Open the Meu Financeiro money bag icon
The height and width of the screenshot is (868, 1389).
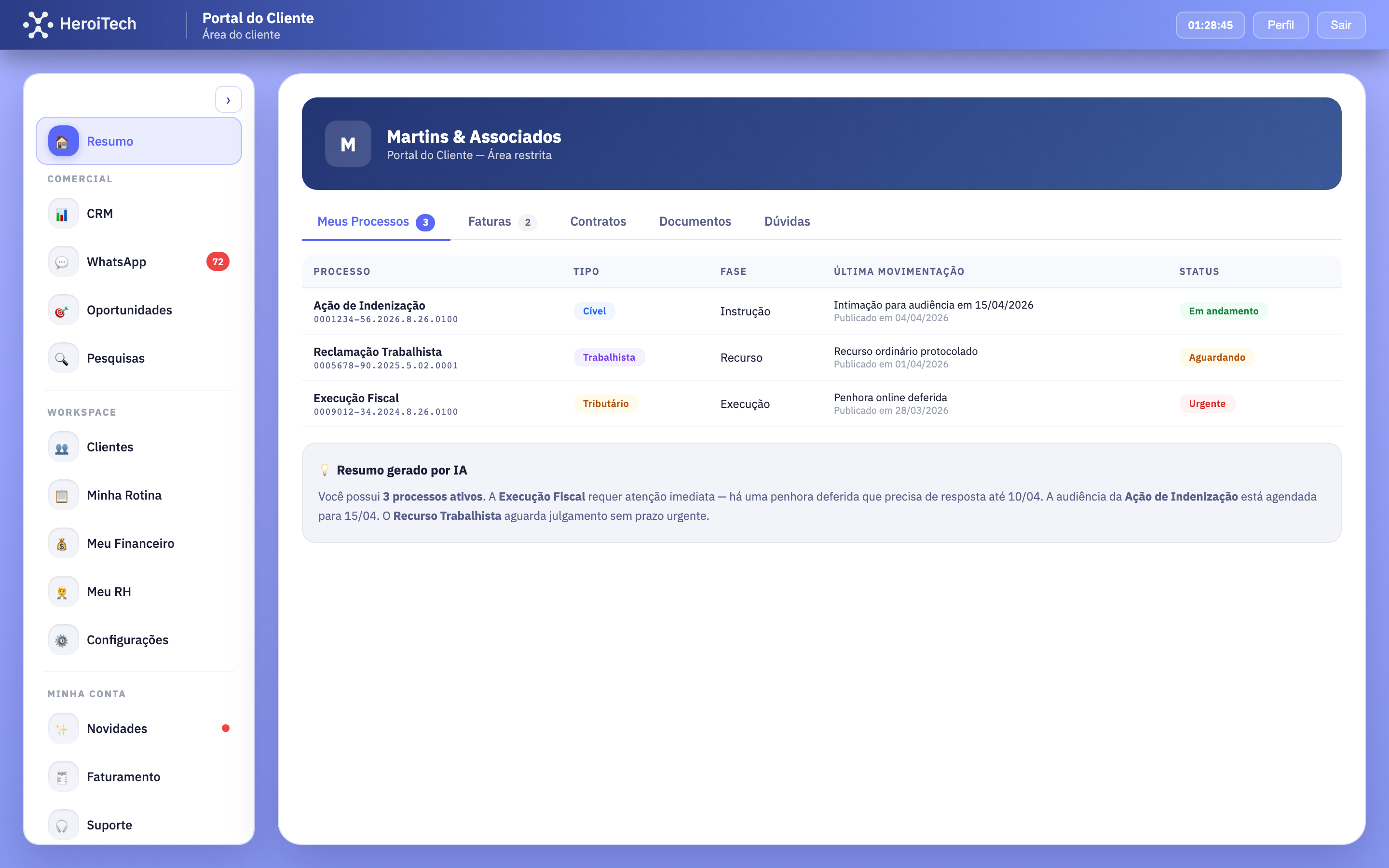coord(63,542)
